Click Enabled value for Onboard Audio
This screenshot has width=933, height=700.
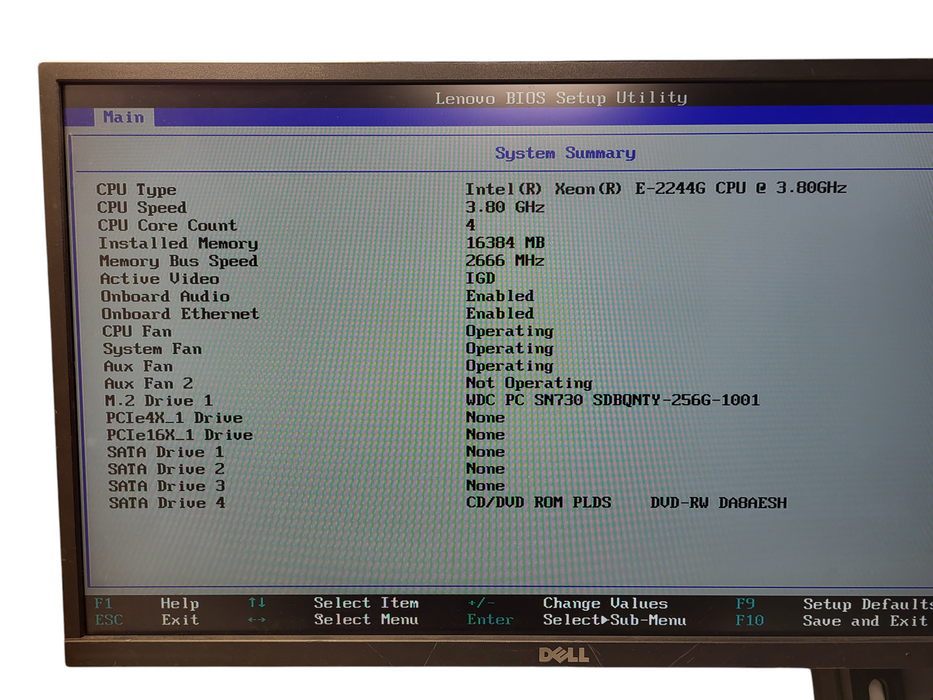click(500, 295)
